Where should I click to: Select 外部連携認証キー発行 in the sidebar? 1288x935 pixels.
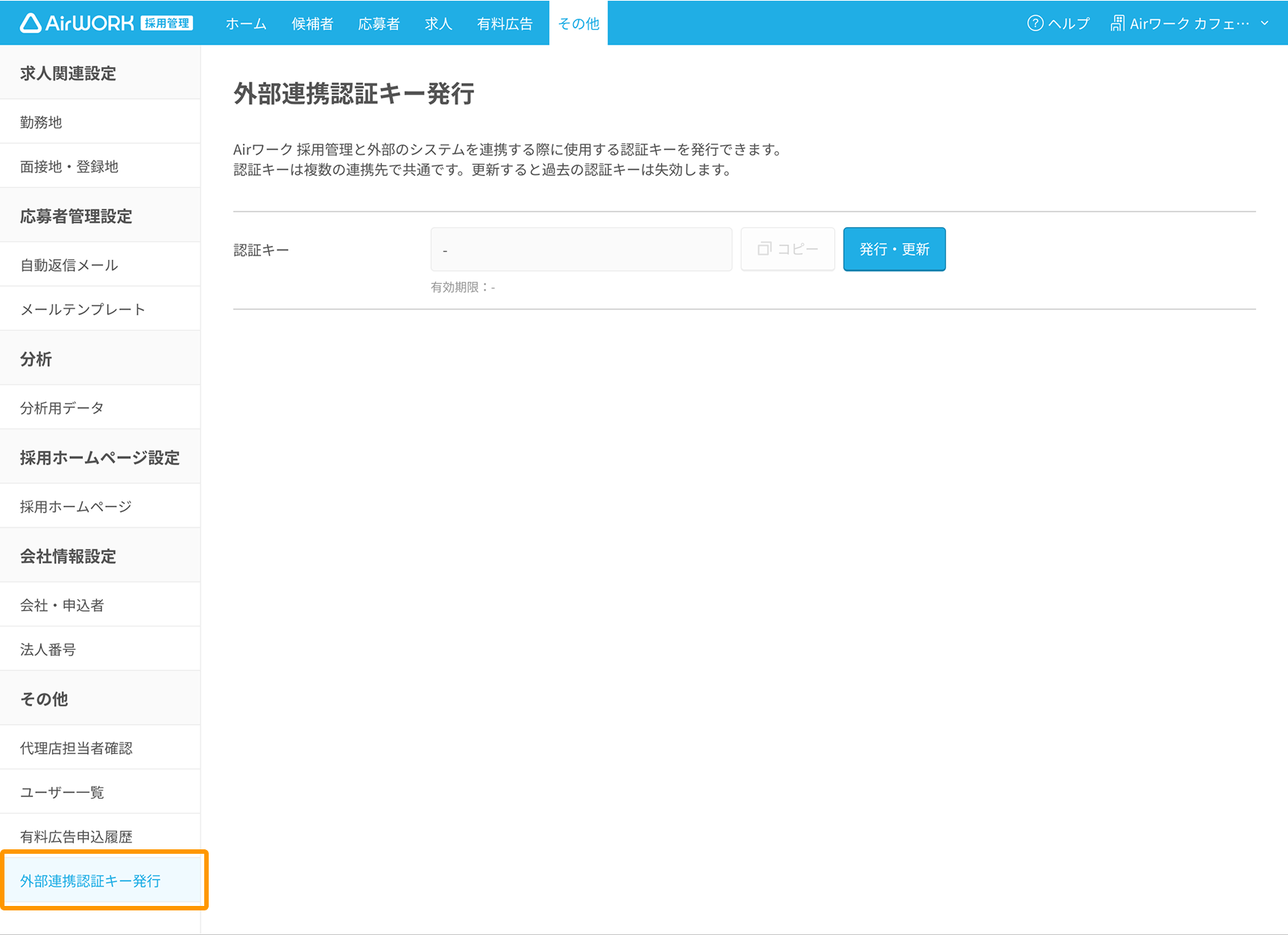(100, 881)
